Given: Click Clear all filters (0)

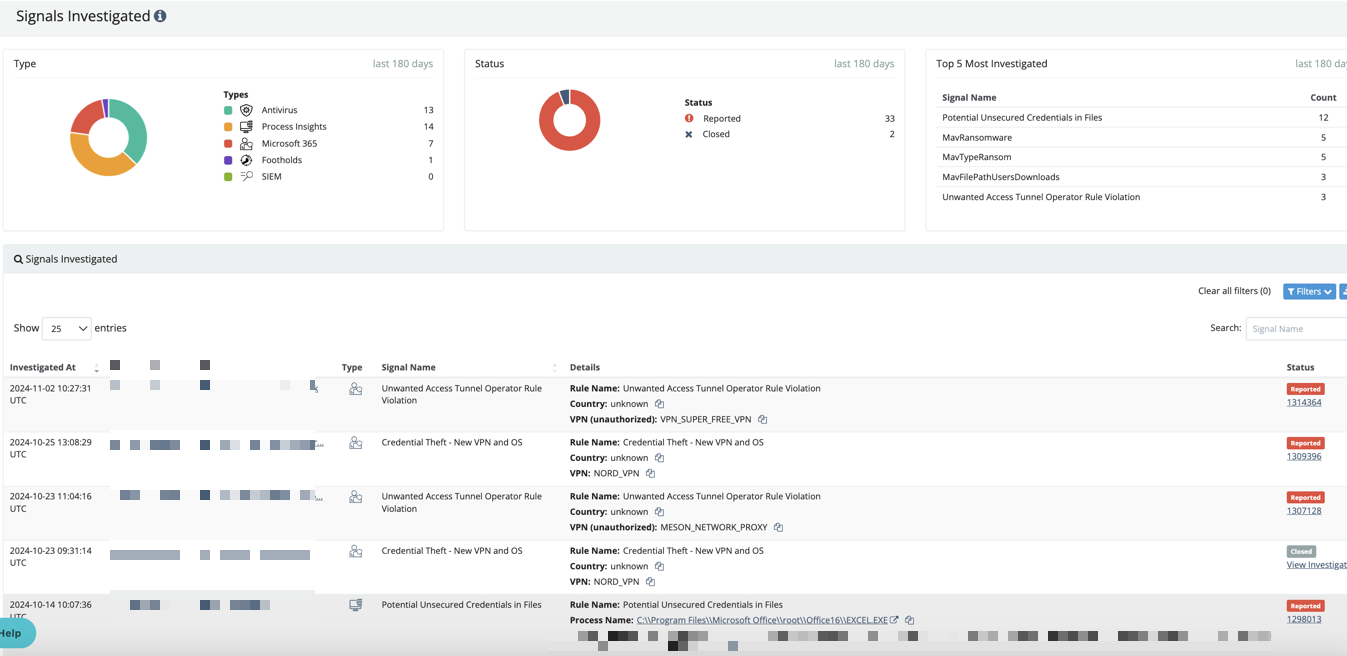Looking at the screenshot, I should 1234,291.
